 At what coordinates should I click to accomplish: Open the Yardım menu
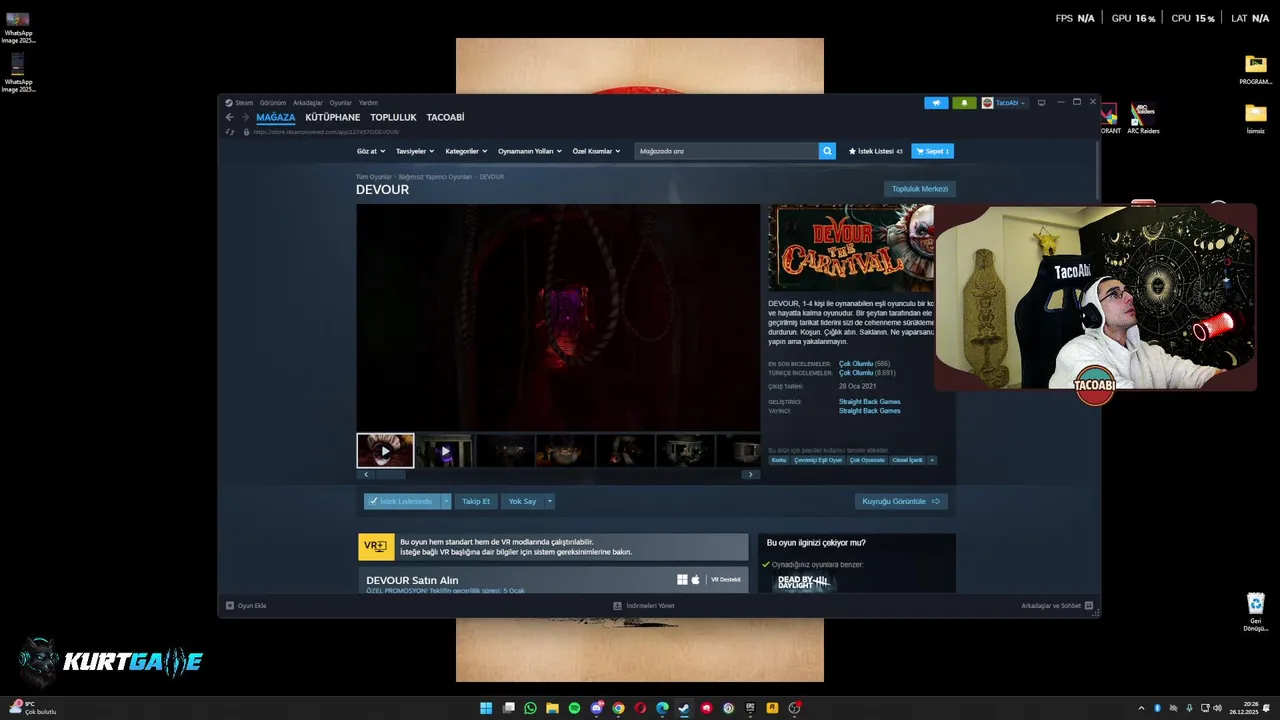tap(368, 102)
